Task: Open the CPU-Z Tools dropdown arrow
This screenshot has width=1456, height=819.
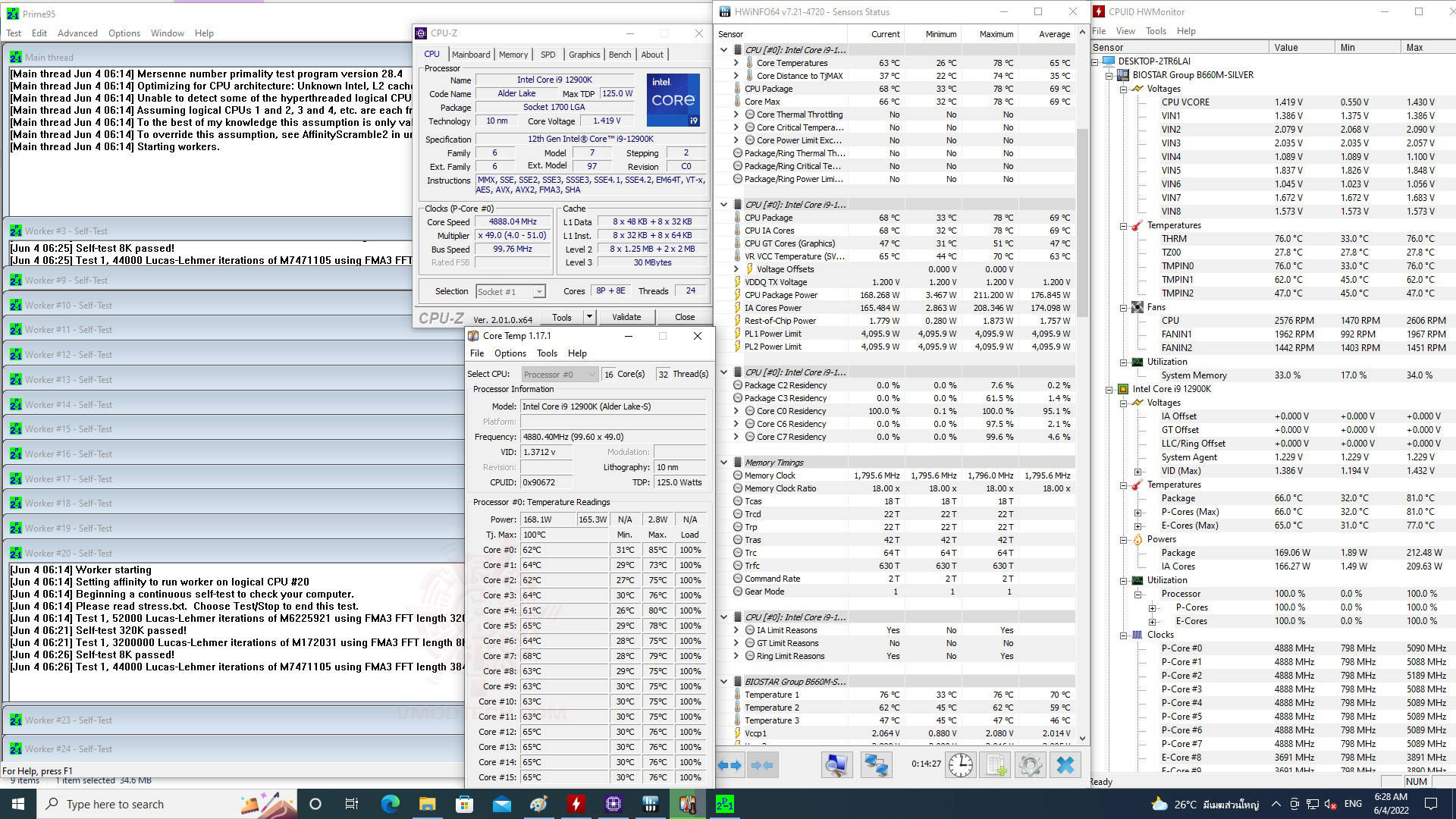Action: (589, 317)
